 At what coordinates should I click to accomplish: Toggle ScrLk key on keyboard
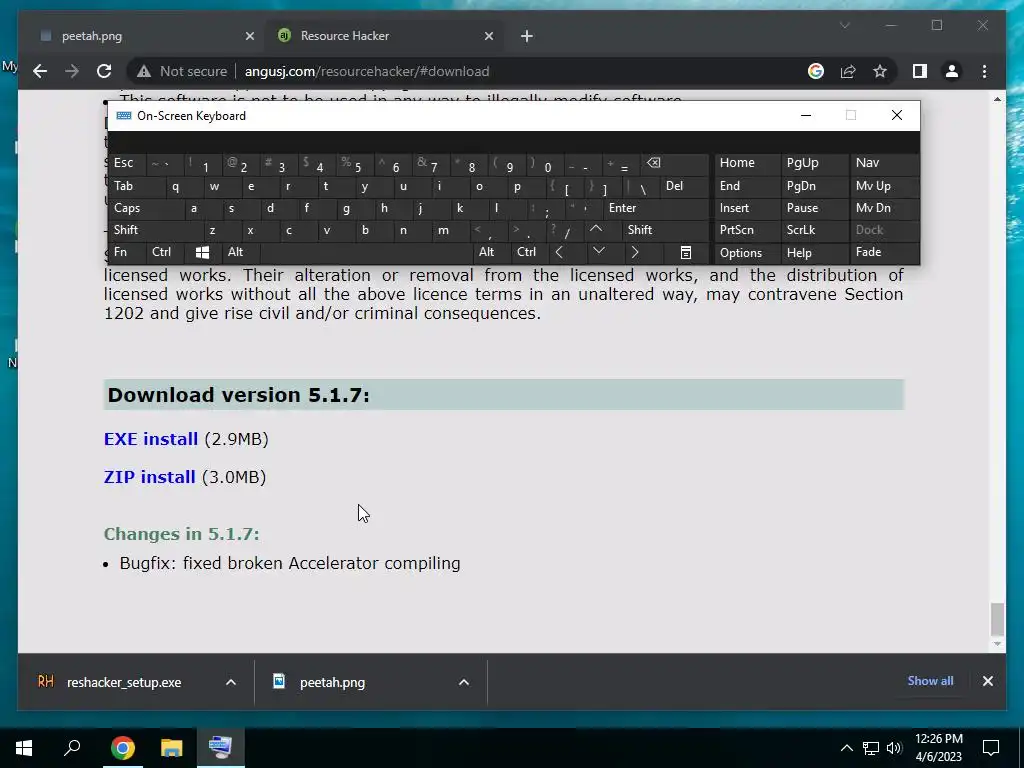(814, 230)
